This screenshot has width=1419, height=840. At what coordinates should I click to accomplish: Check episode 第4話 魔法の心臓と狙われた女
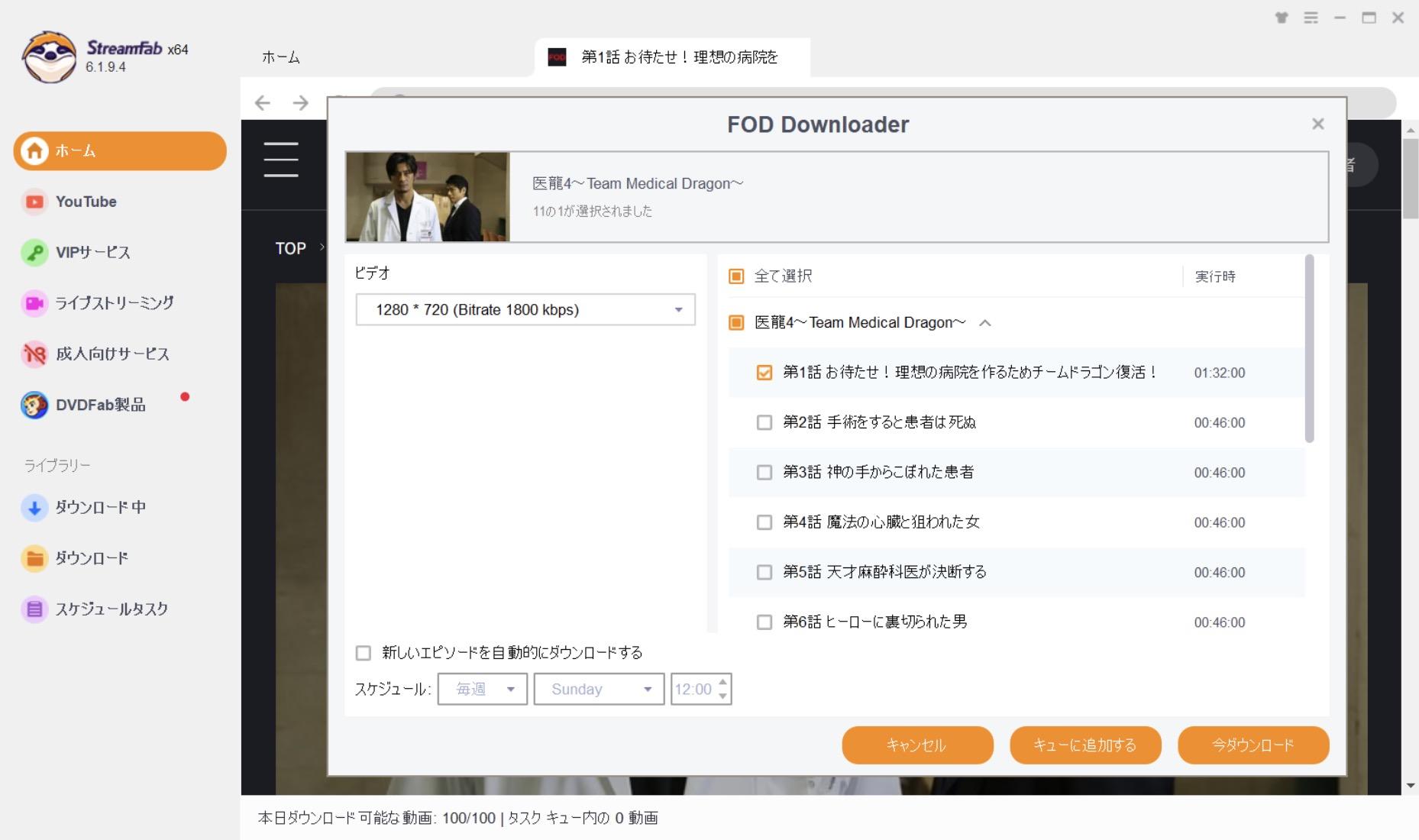[x=764, y=522]
